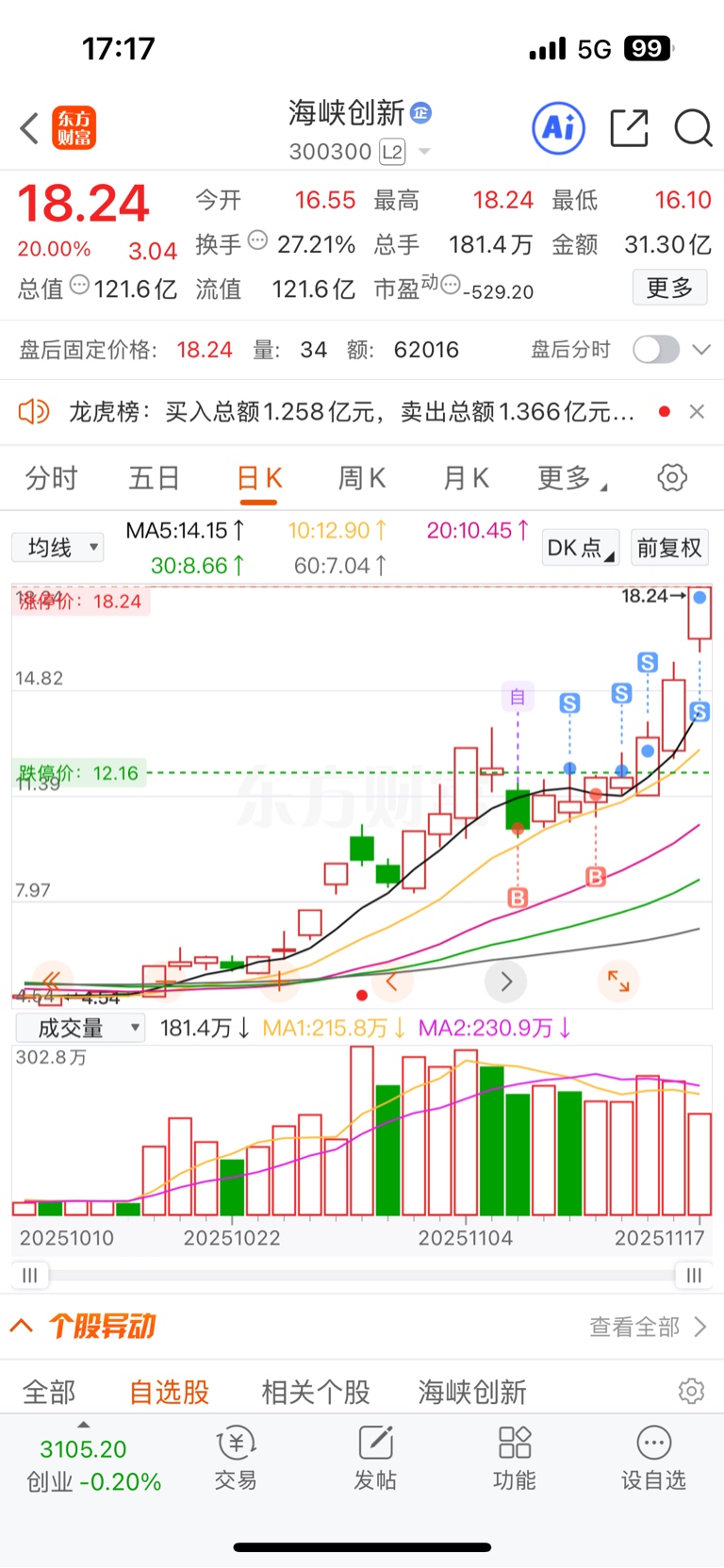Tap the current price 18.24
724x1568 pixels.
84,203
